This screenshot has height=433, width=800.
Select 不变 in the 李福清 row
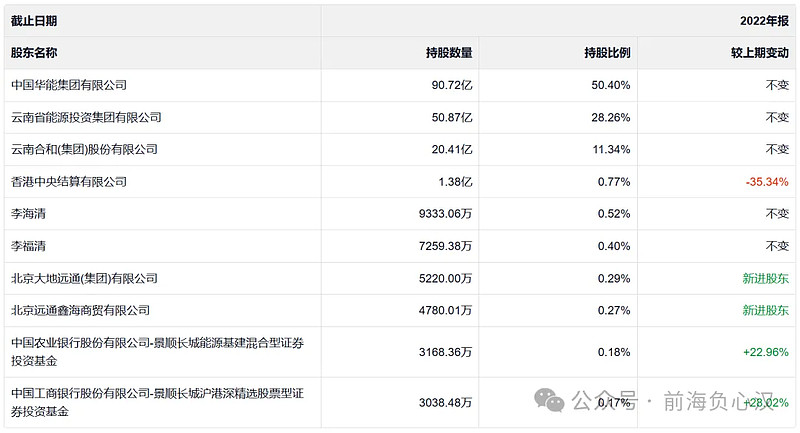click(x=777, y=246)
